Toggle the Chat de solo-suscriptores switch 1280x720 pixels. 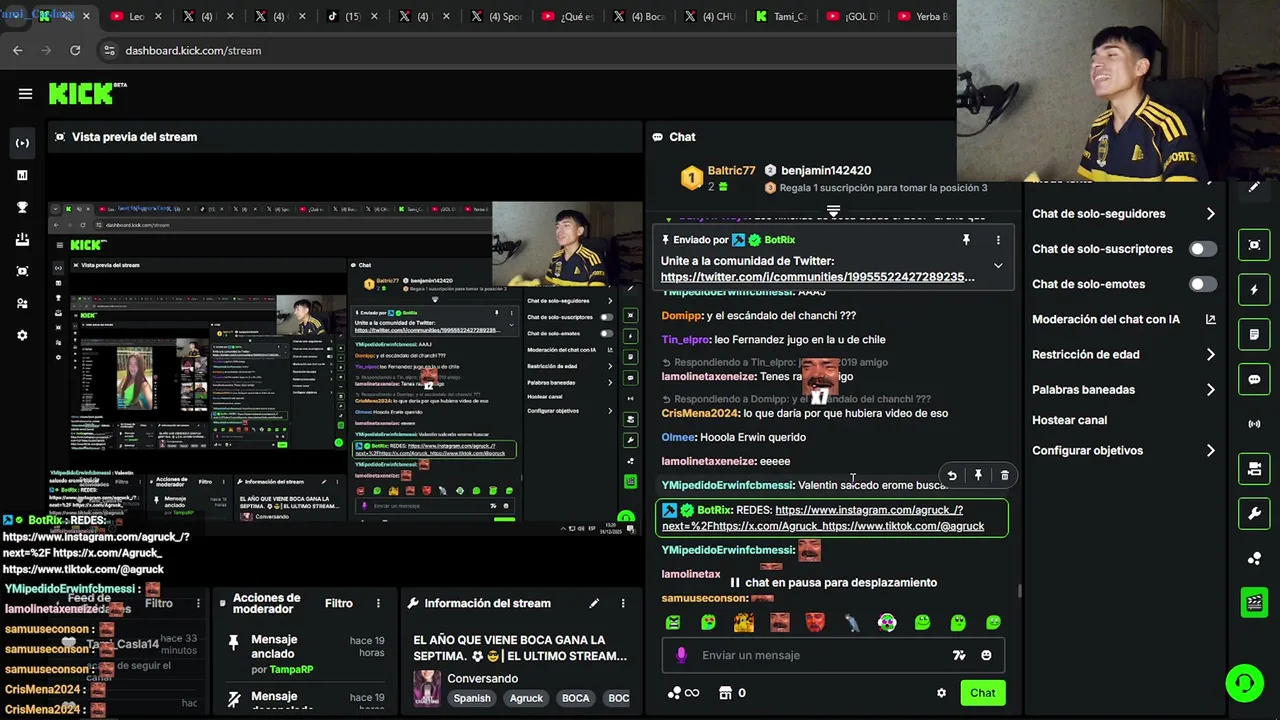[1203, 249]
